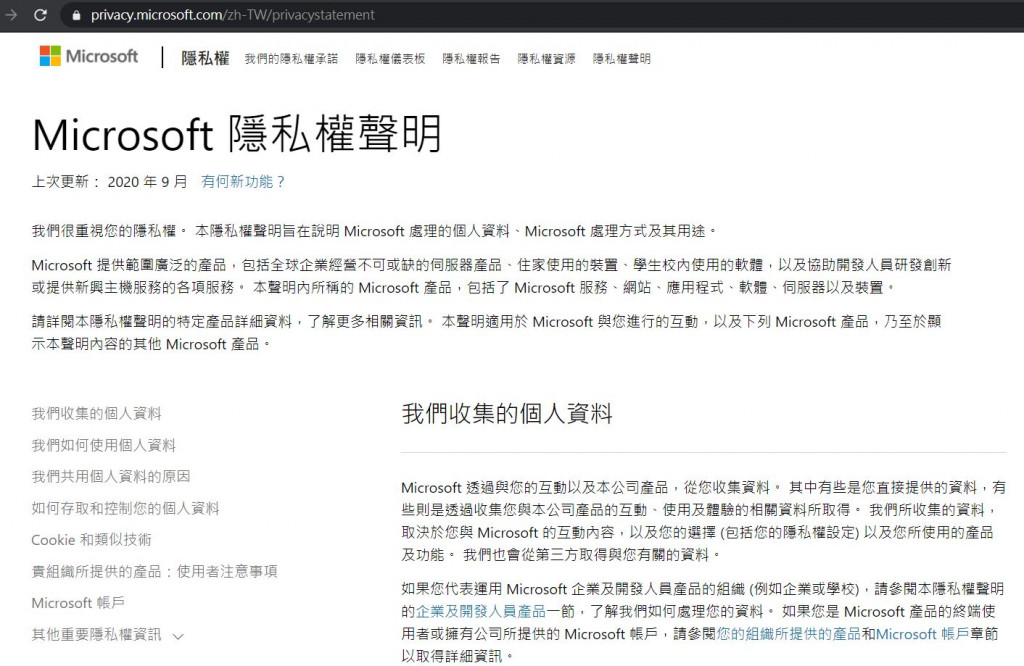This screenshot has height=666, width=1024.
Task: Click the Microsoft logo
Action: 89,56
